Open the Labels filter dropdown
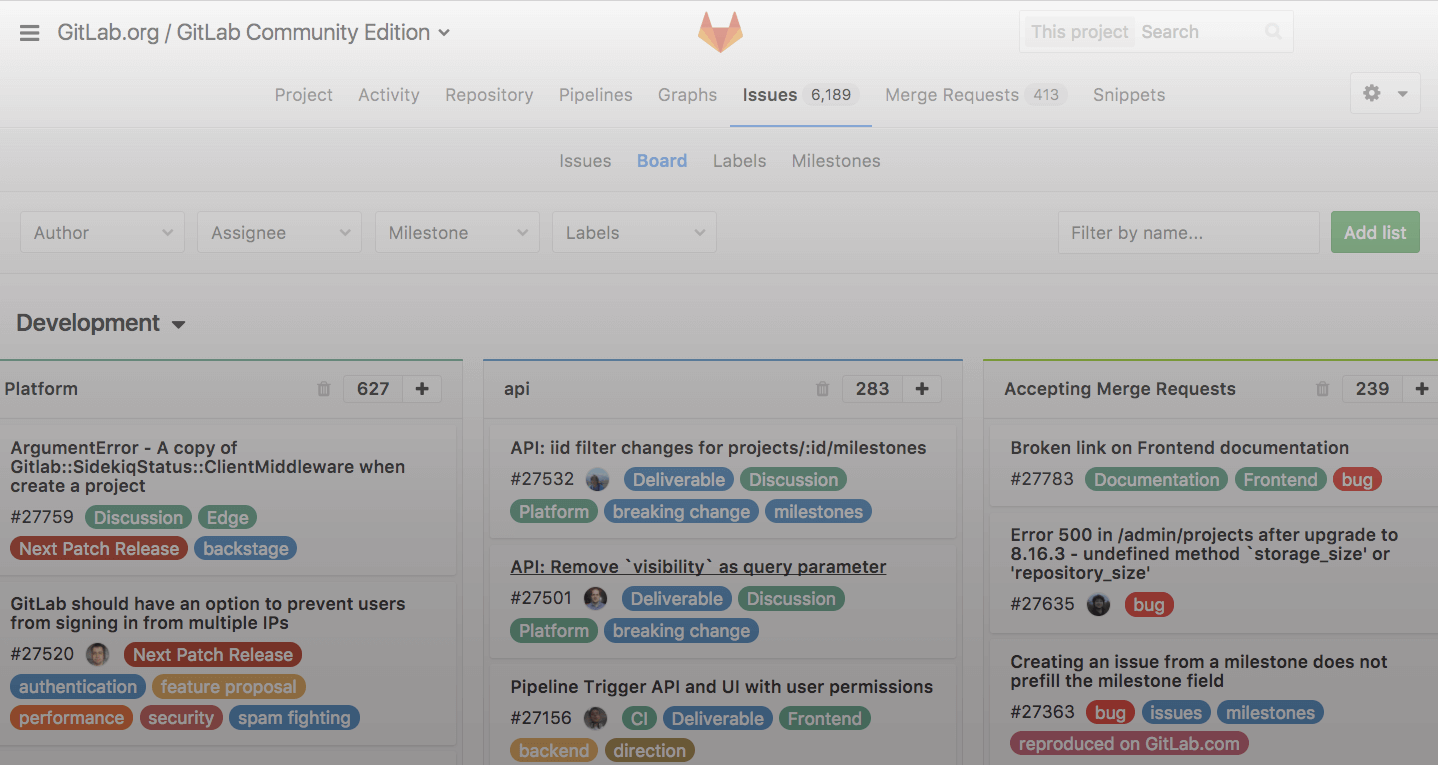Viewport: 1438px width, 765px height. coord(633,232)
